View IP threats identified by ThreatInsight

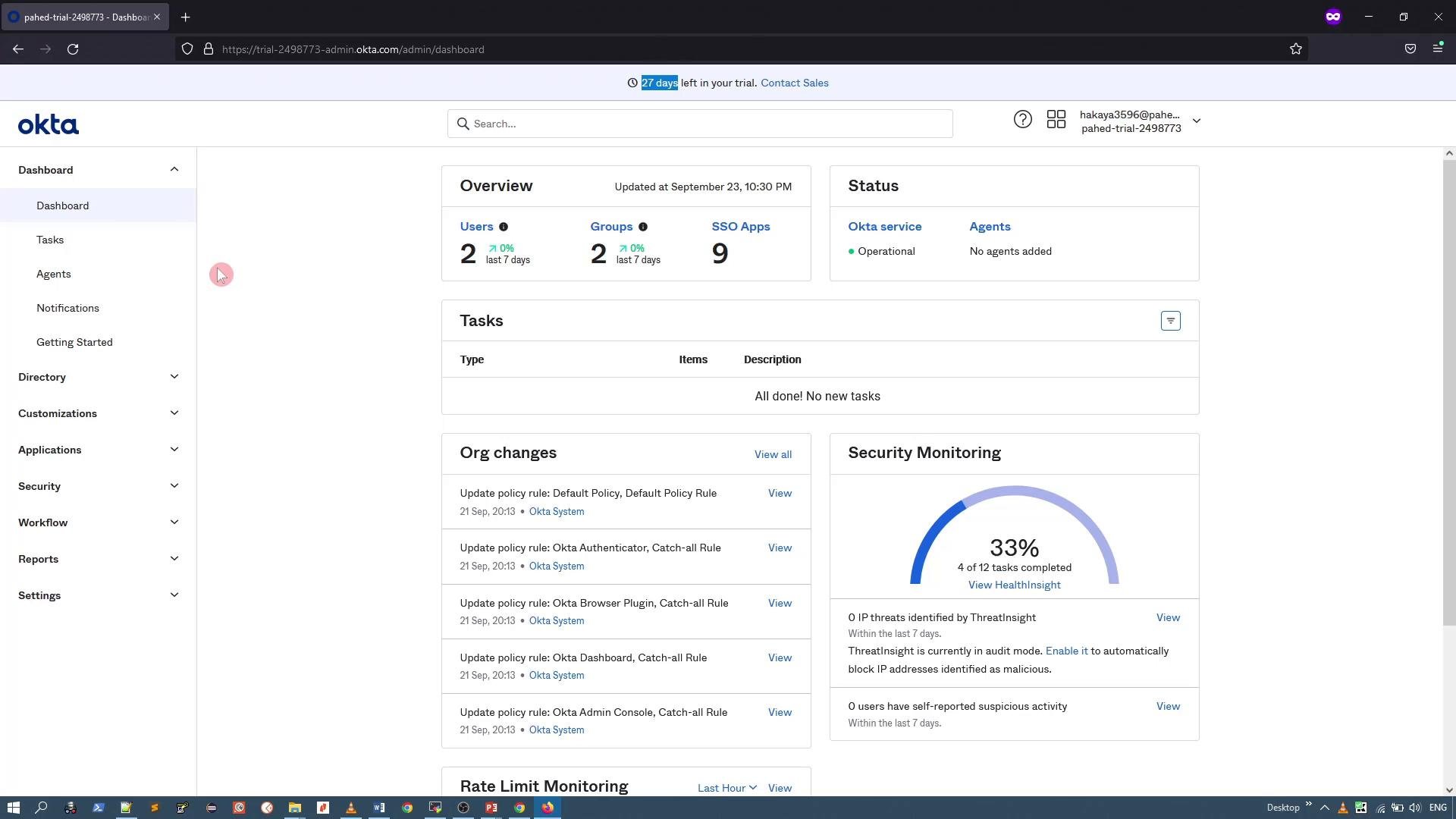pos(1168,617)
